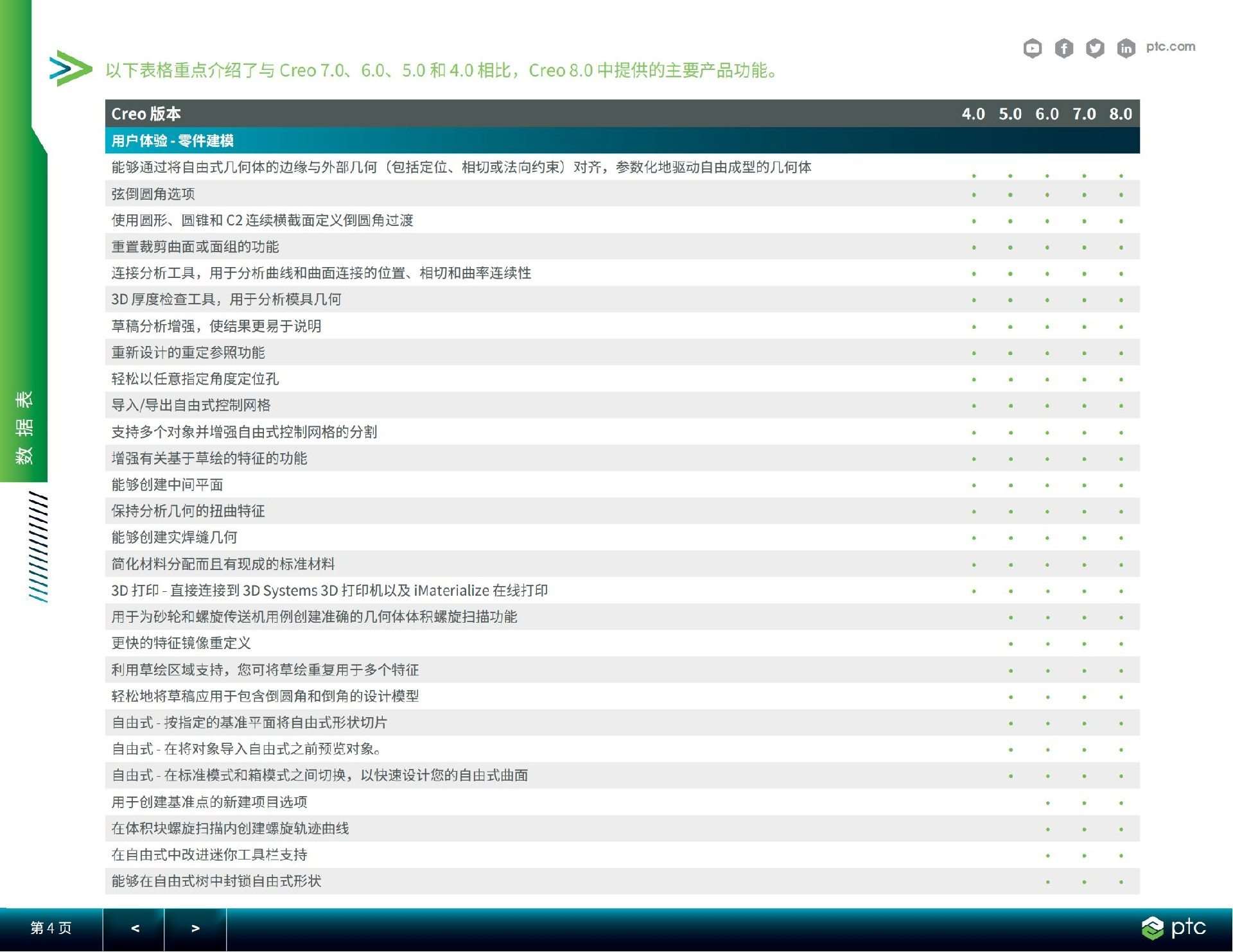Go to the previous page arrow
Image resolution: width=1233 pixels, height=952 pixels.
[134, 928]
